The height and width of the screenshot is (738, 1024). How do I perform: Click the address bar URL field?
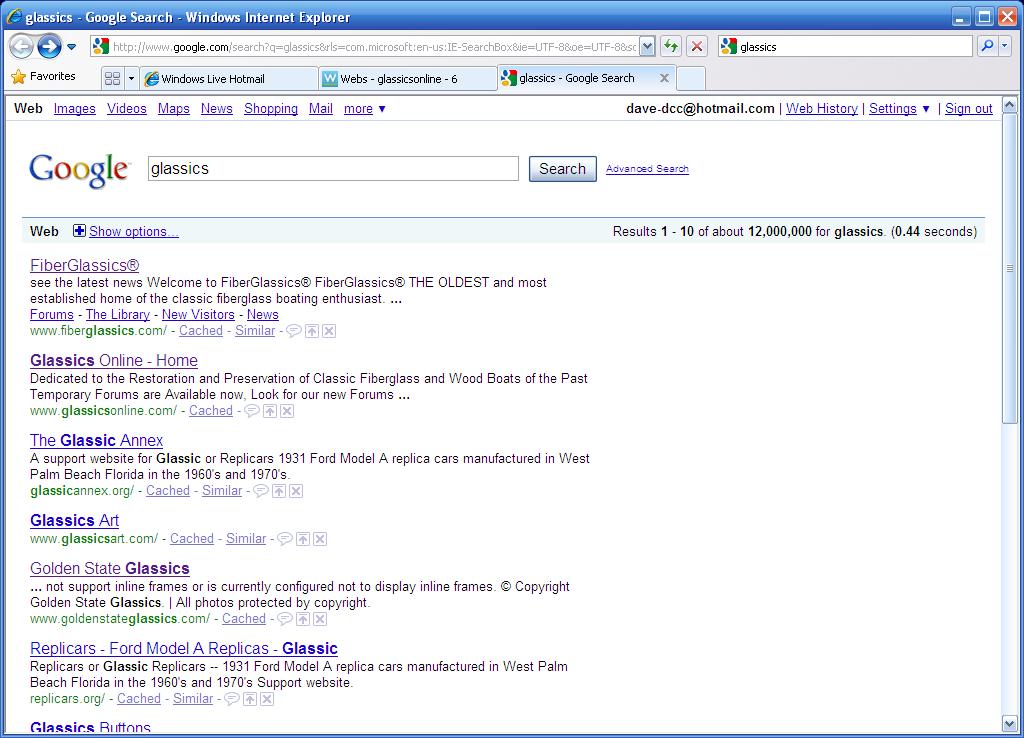click(374, 46)
